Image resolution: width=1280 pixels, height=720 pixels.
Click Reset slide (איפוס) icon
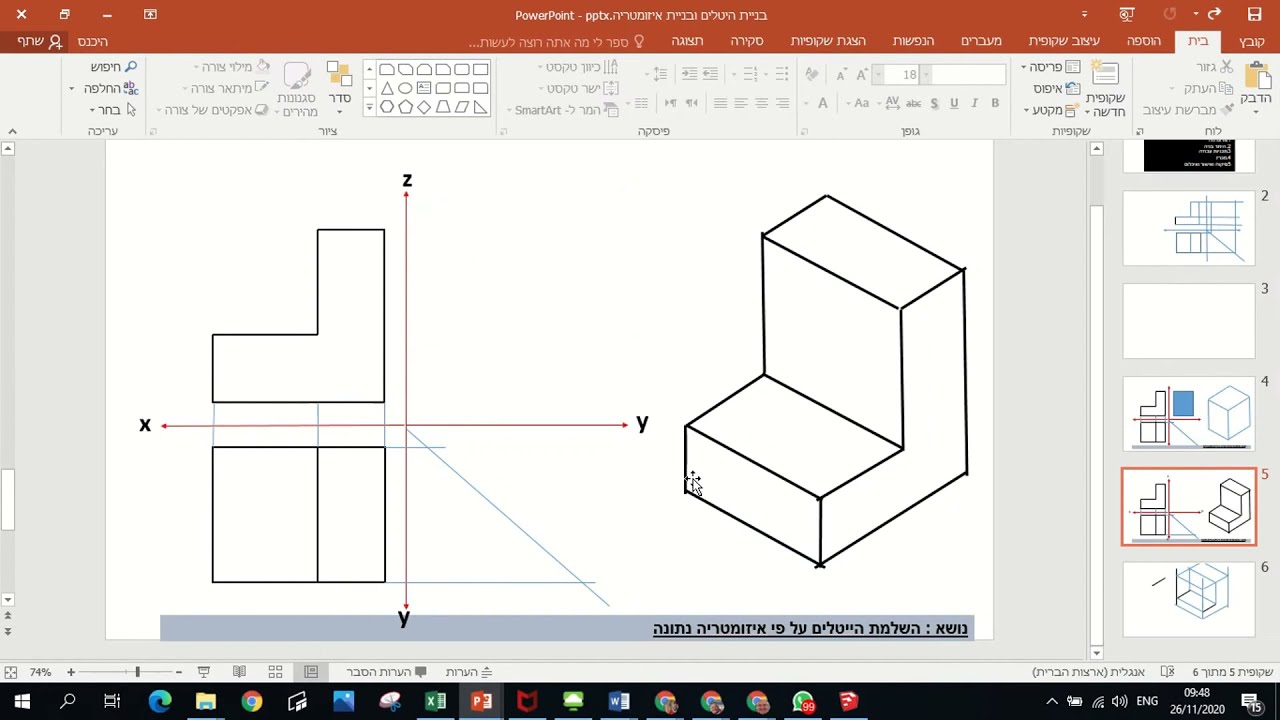[1072, 88]
